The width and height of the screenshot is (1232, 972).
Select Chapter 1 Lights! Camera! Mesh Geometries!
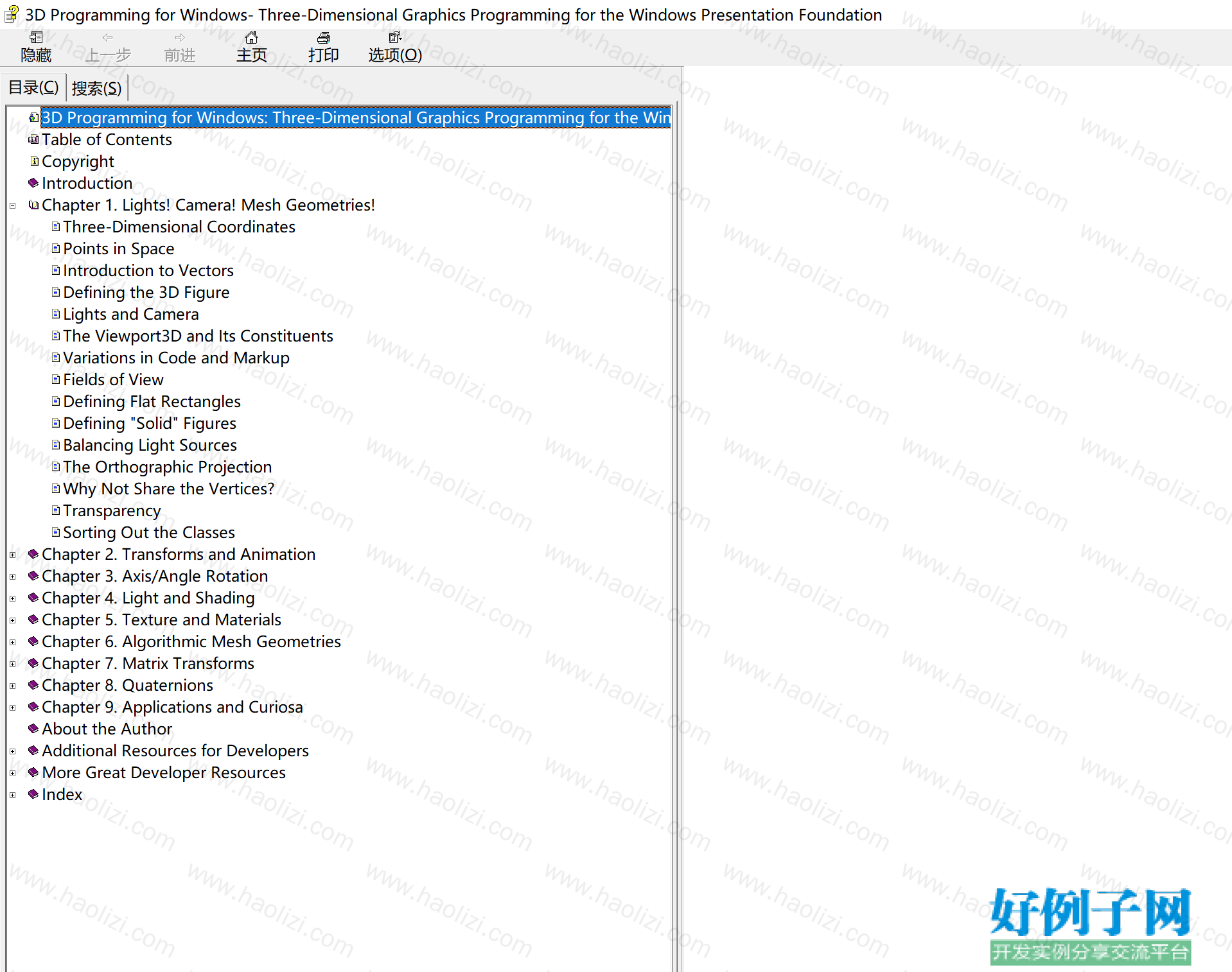(x=208, y=205)
